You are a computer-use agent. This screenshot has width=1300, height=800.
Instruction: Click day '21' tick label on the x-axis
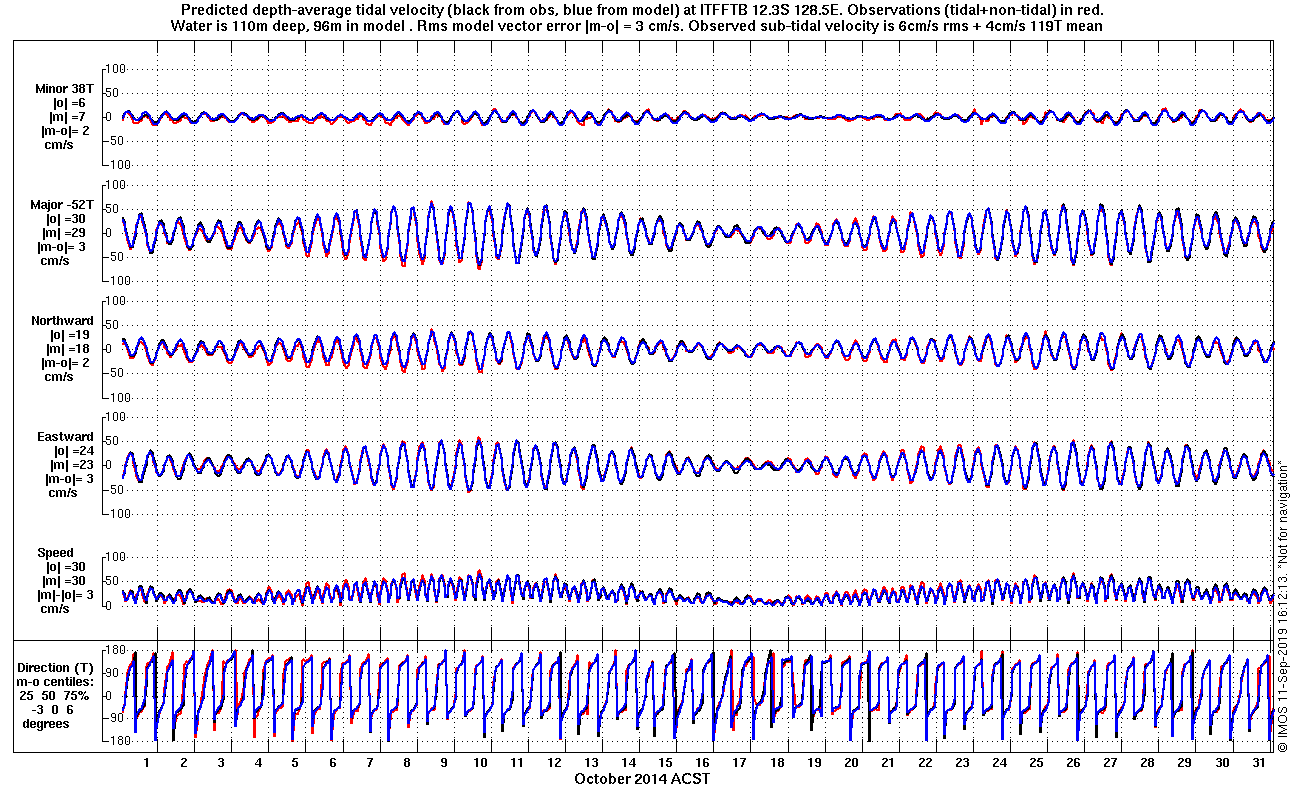887,762
